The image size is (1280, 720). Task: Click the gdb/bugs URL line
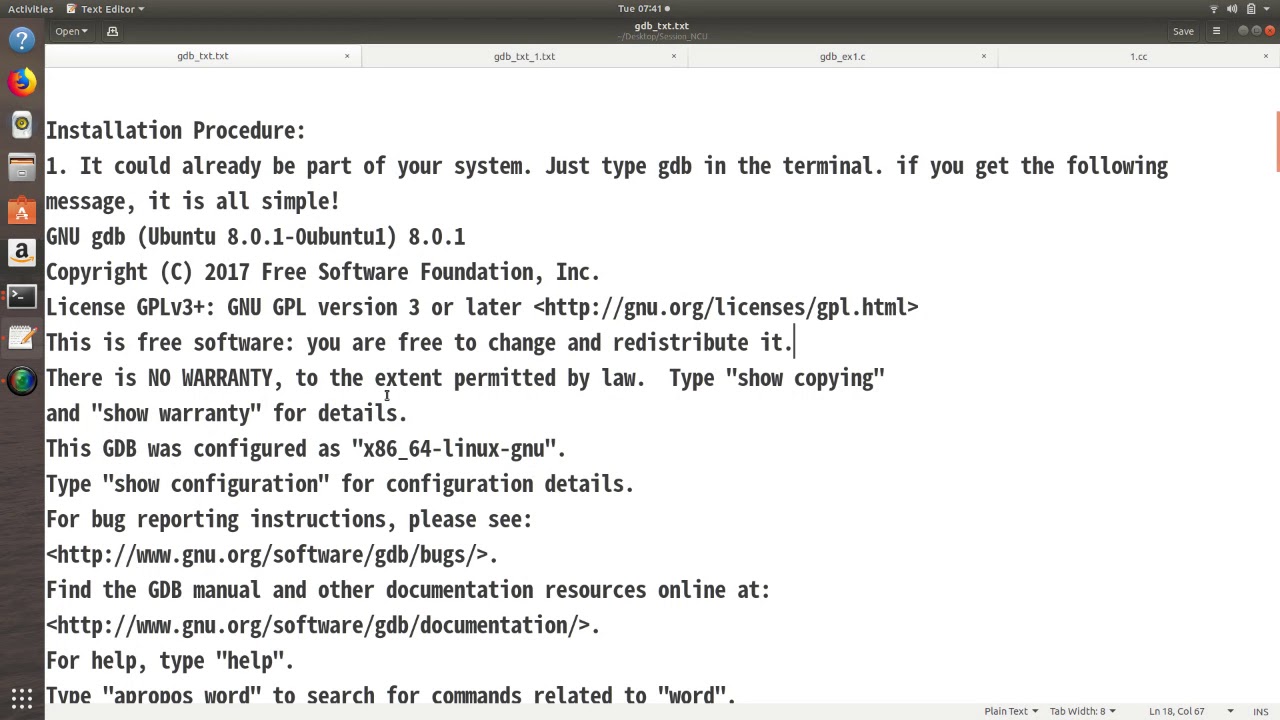click(x=272, y=554)
